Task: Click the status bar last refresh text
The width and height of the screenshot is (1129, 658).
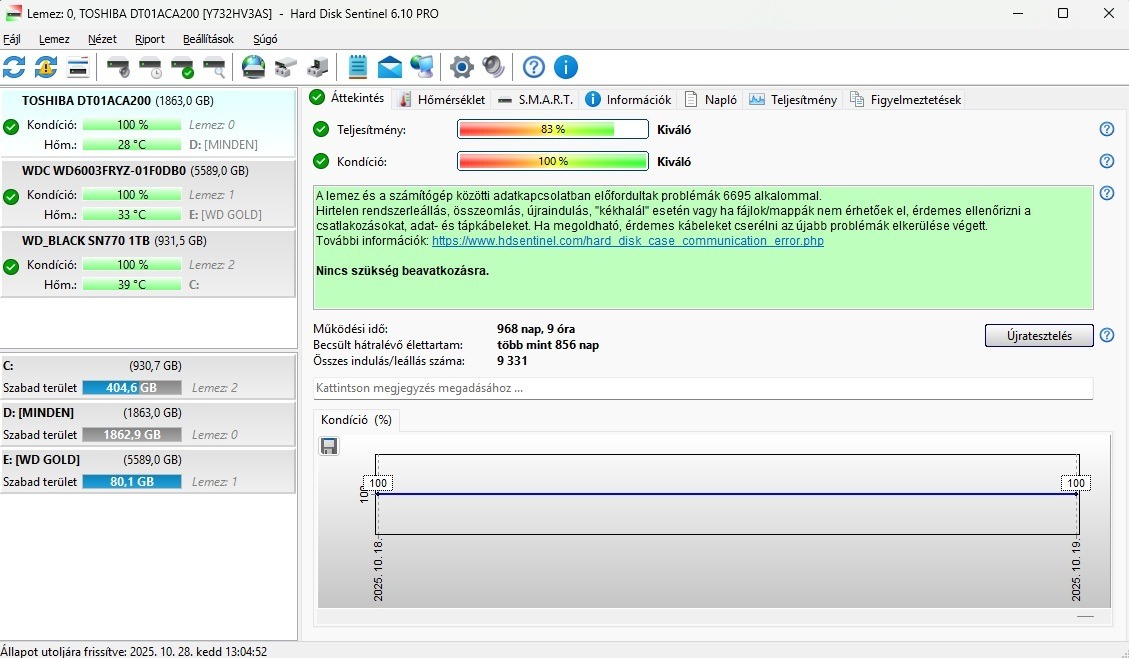Action: 134,652
